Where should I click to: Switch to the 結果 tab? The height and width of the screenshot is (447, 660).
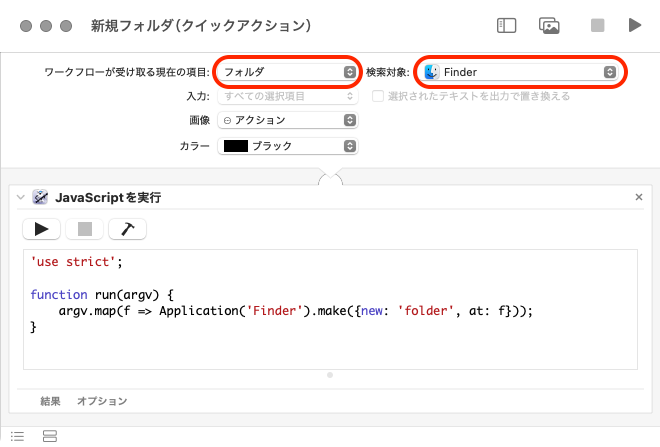point(50,401)
